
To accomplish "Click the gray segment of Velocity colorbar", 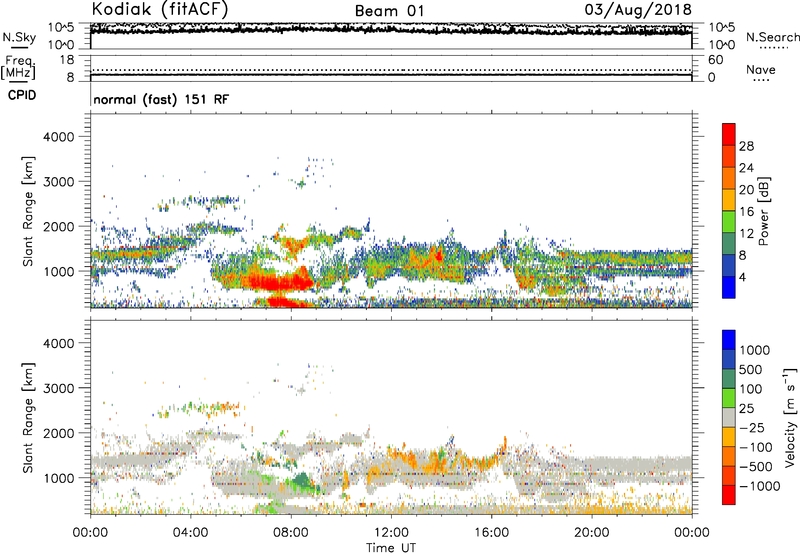I will [729, 417].
